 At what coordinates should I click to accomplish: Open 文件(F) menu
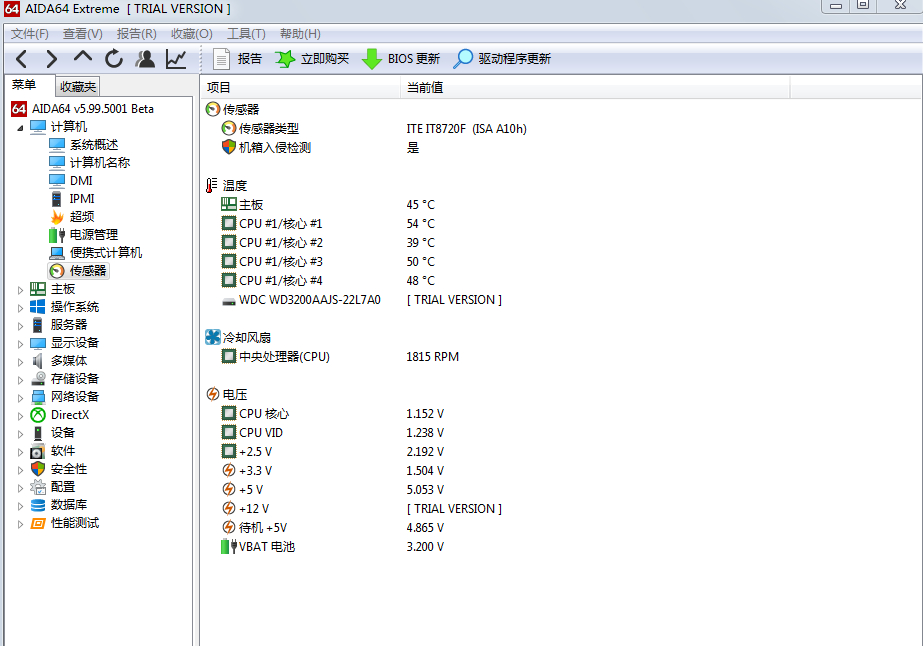click(x=29, y=34)
